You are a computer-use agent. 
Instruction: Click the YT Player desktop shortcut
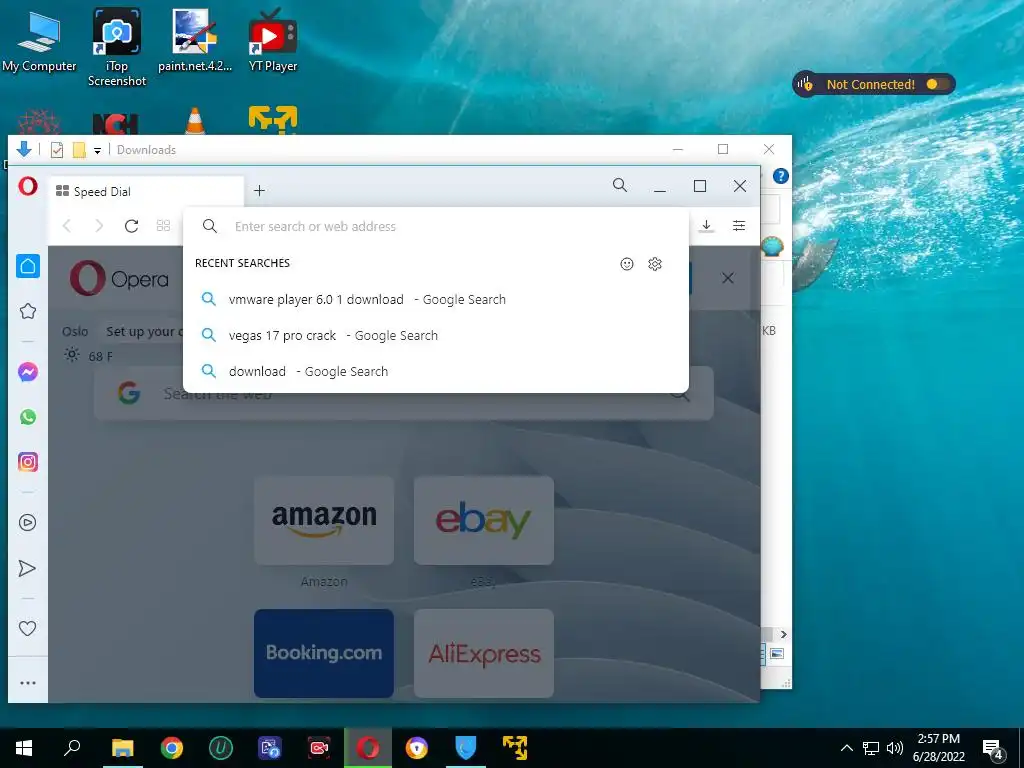click(x=272, y=40)
